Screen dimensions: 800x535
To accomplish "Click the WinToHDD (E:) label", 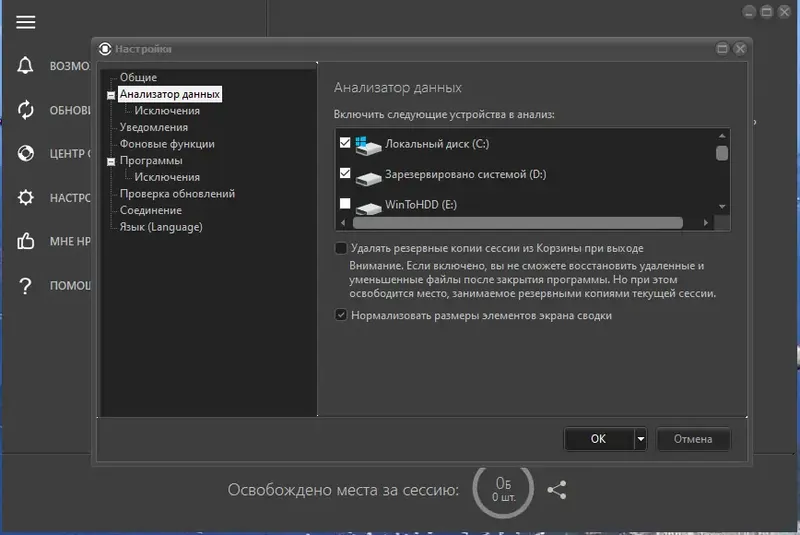I will (421, 205).
